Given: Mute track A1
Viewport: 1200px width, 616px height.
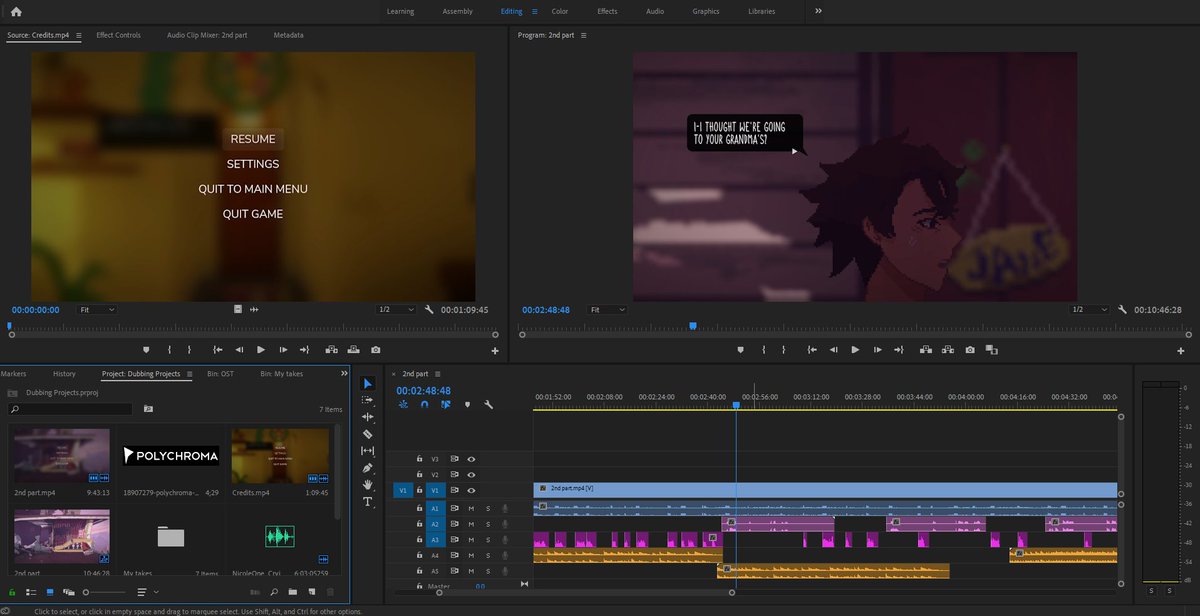Looking at the screenshot, I should (x=471, y=508).
